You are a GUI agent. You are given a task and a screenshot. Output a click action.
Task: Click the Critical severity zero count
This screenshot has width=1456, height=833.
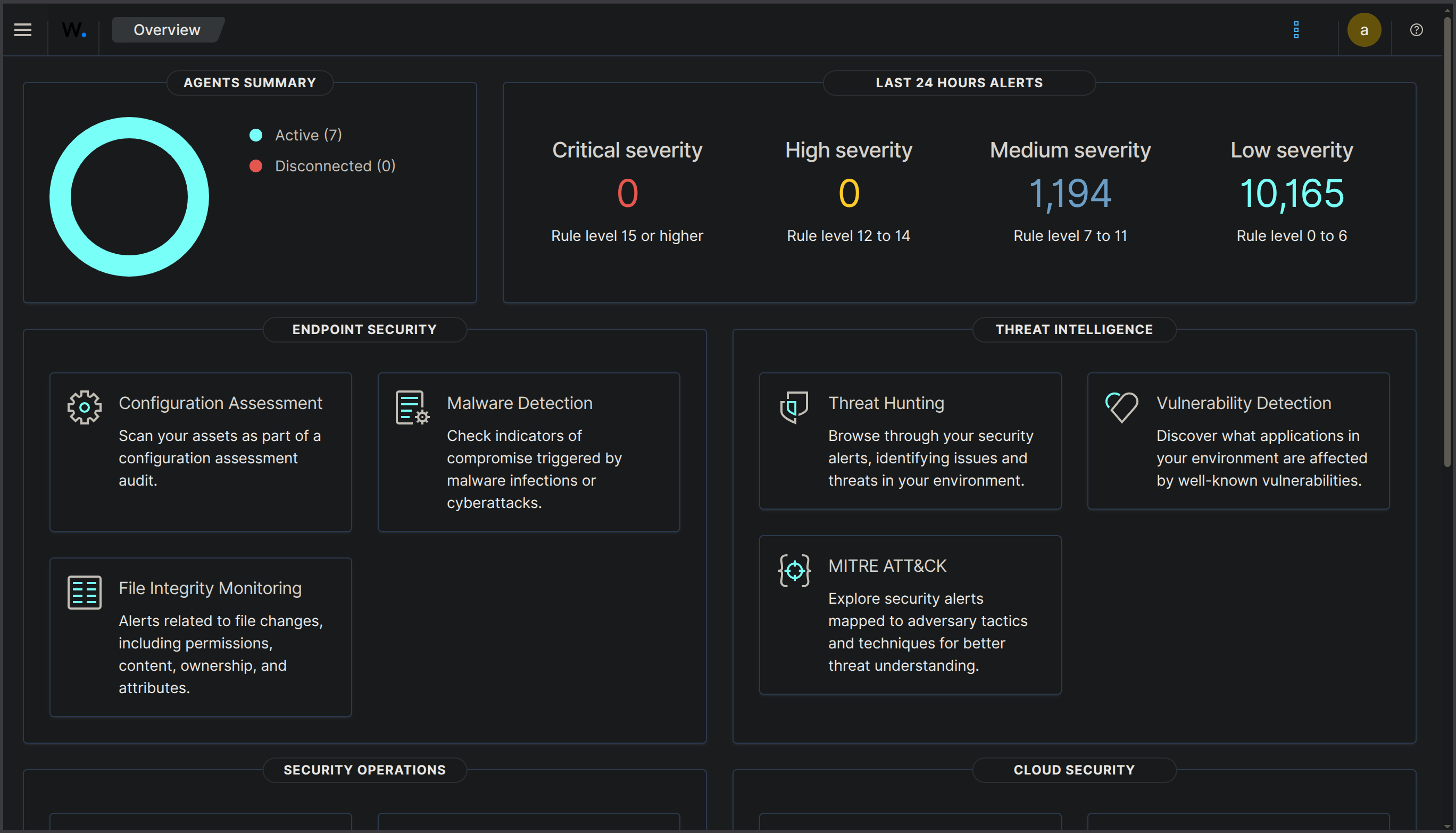(627, 194)
